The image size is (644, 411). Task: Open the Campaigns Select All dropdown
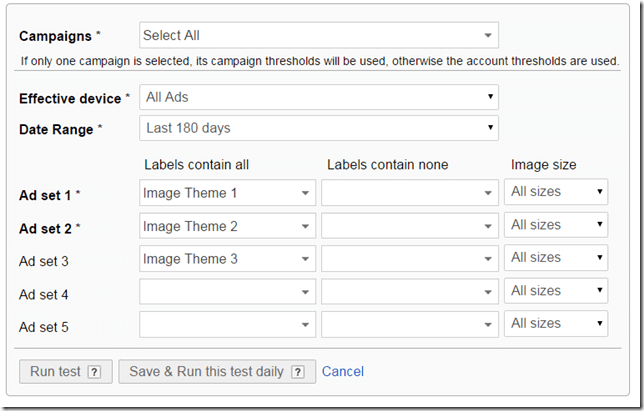coord(319,35)
